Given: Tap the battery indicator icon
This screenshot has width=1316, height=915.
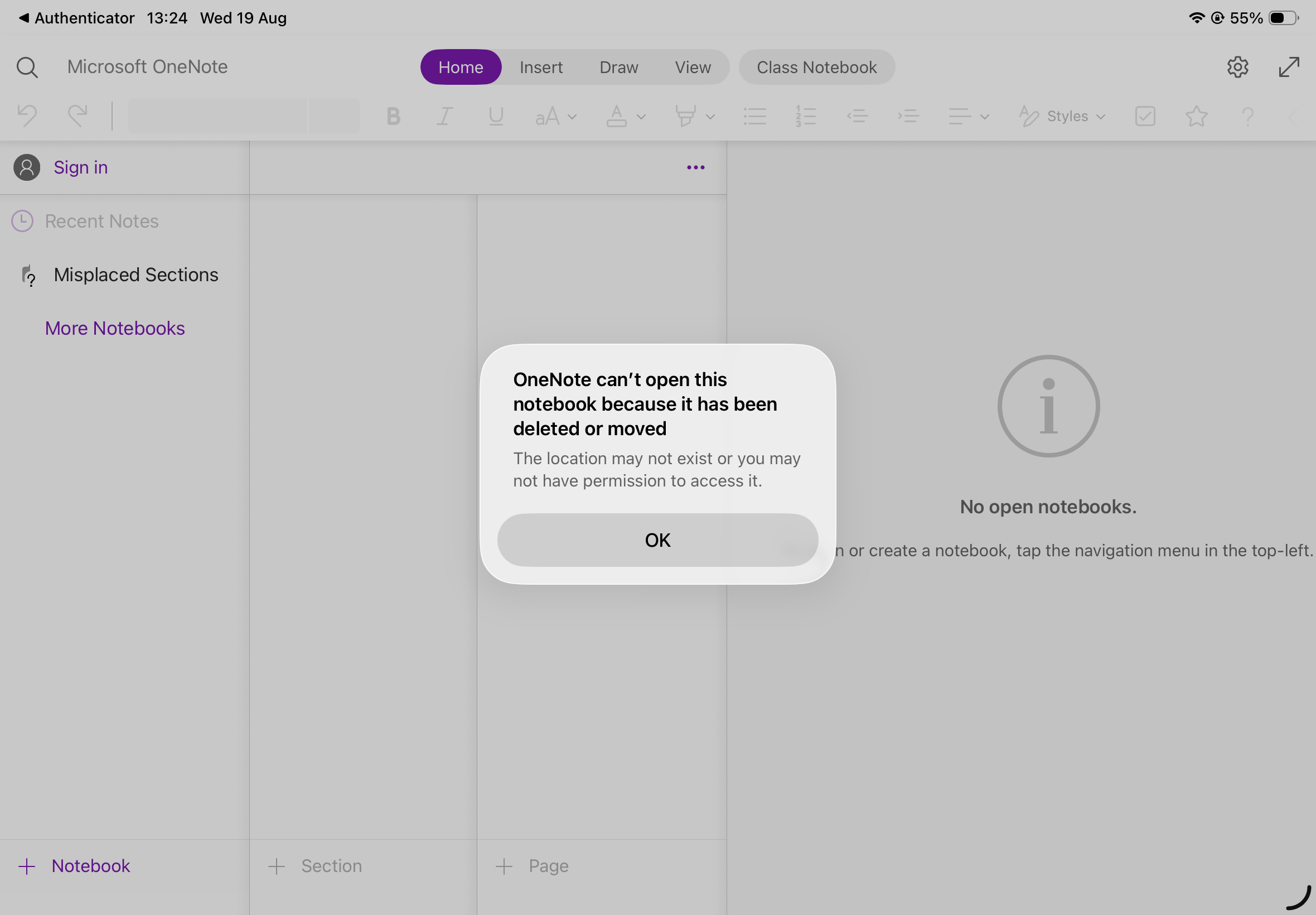Looking at the screenshot, I should pos(1283,18).
